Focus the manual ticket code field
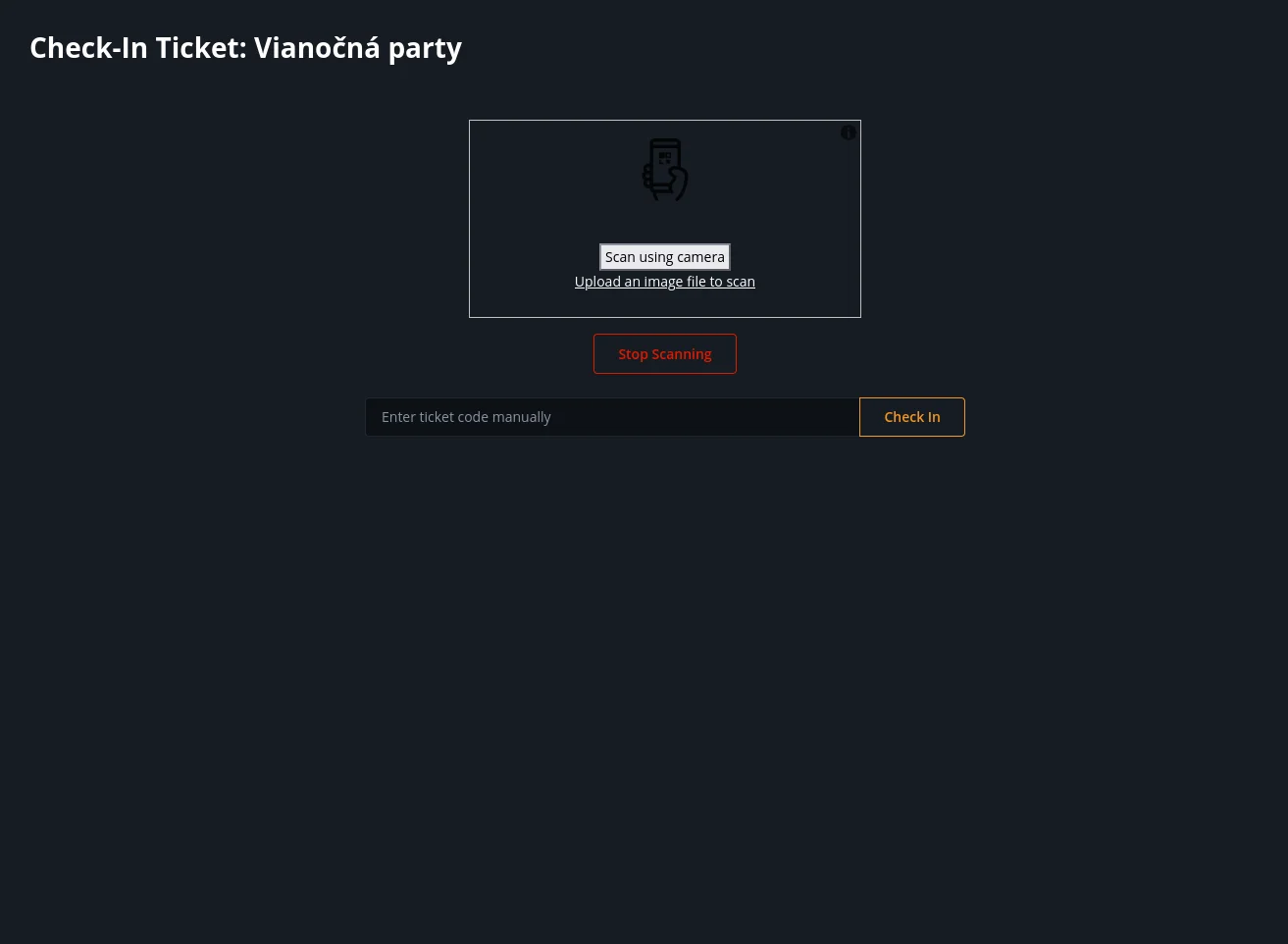Viewport: 1288px width, 944px height. (612, 417)
